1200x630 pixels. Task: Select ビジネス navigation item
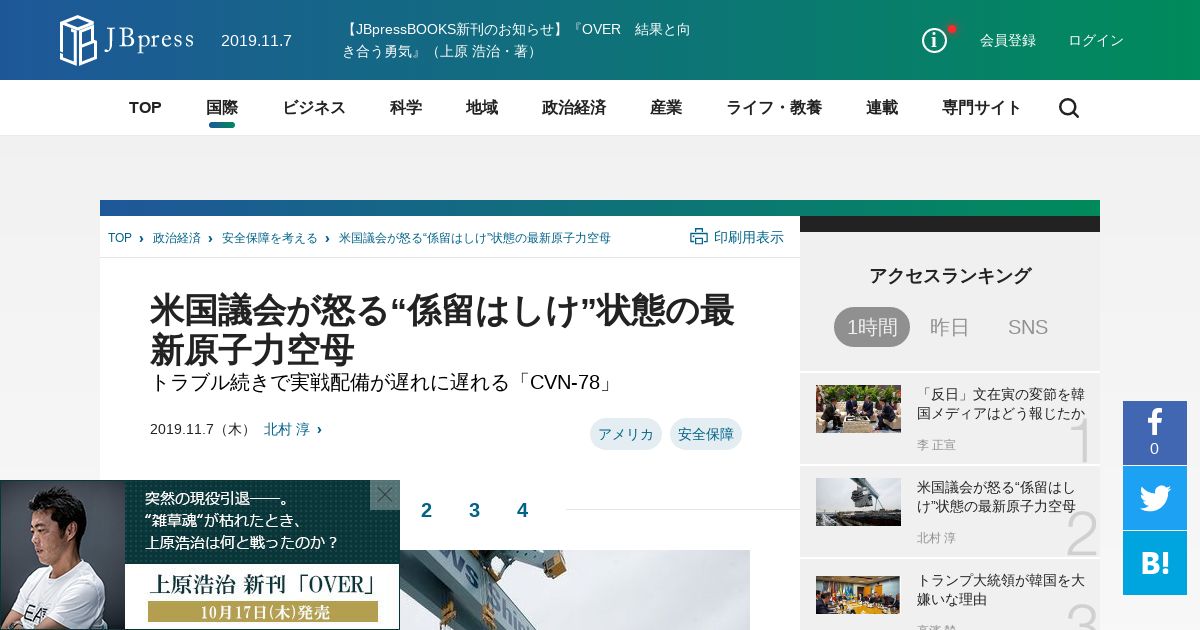click(x=314, y=108)
